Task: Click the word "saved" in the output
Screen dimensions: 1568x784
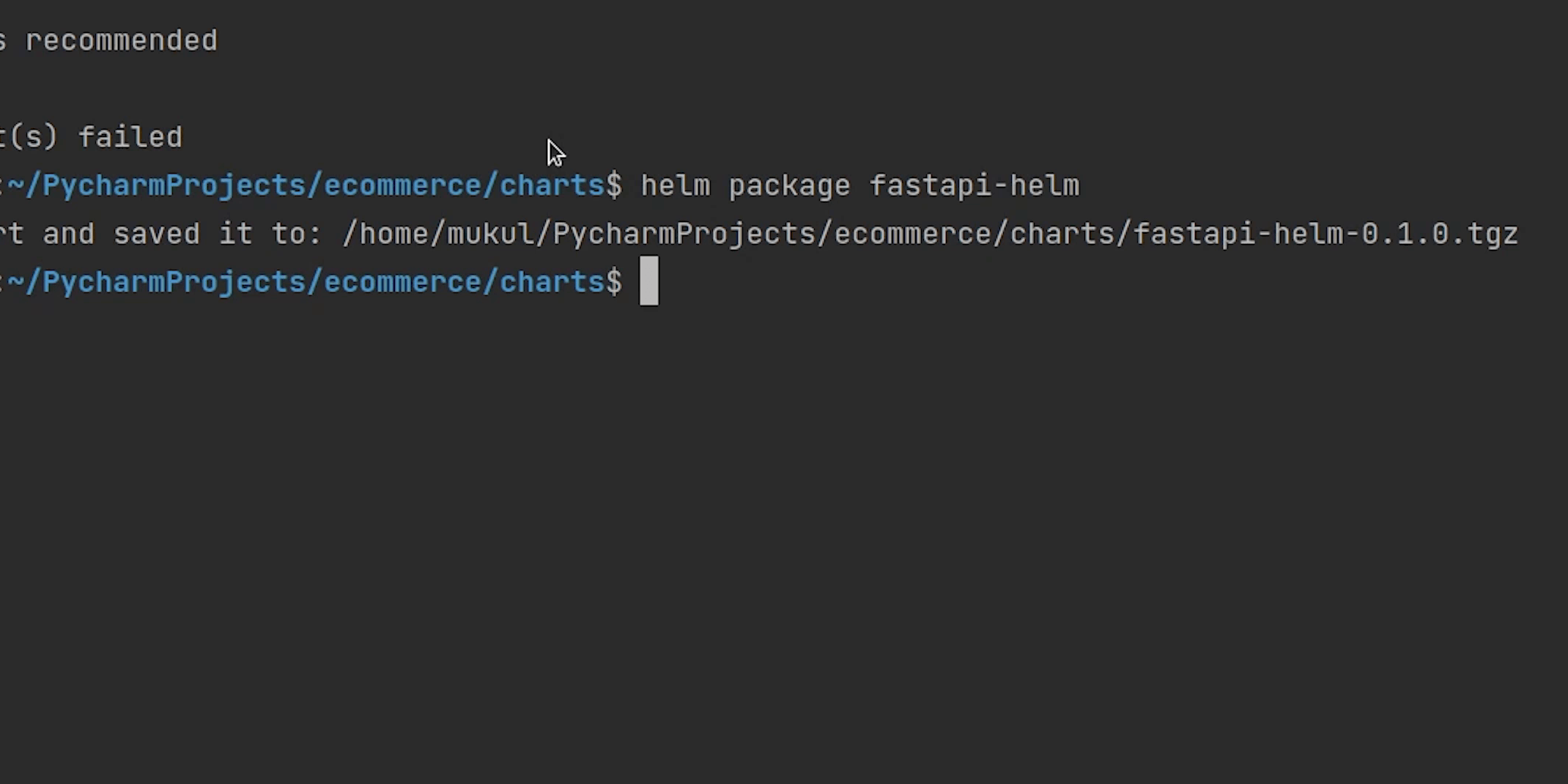Action: 156,234
